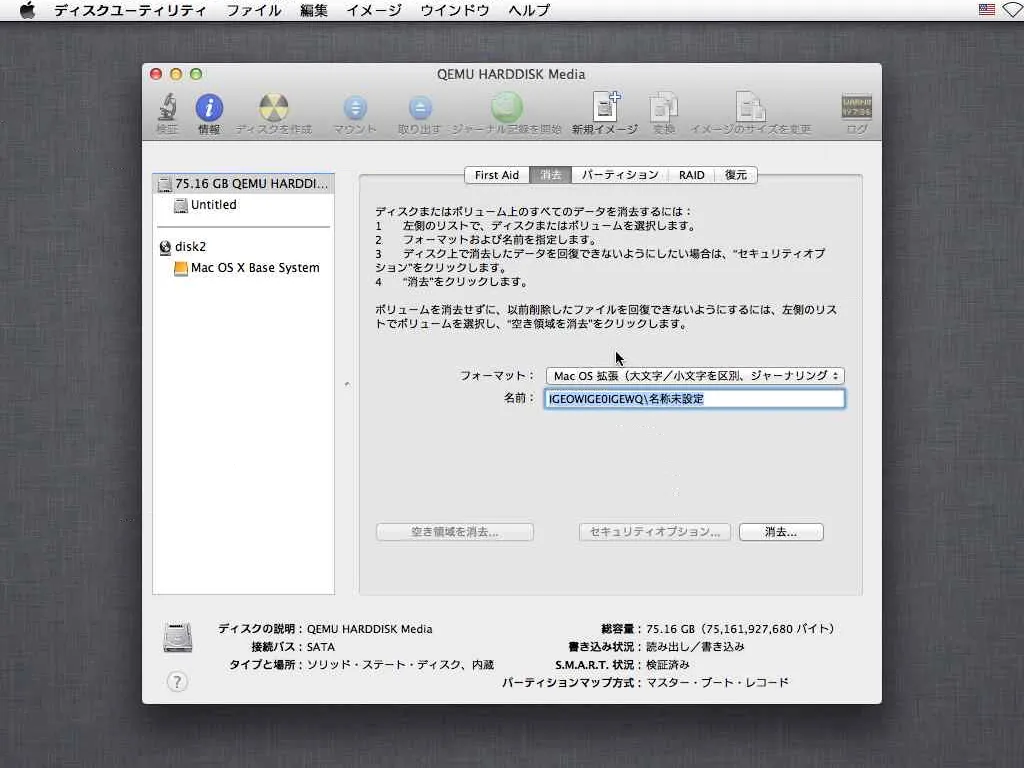Viewport: 1024px width, 768px height.
Task: Click the 読み出し/書き込み write status value
Action: pos(695,647)
